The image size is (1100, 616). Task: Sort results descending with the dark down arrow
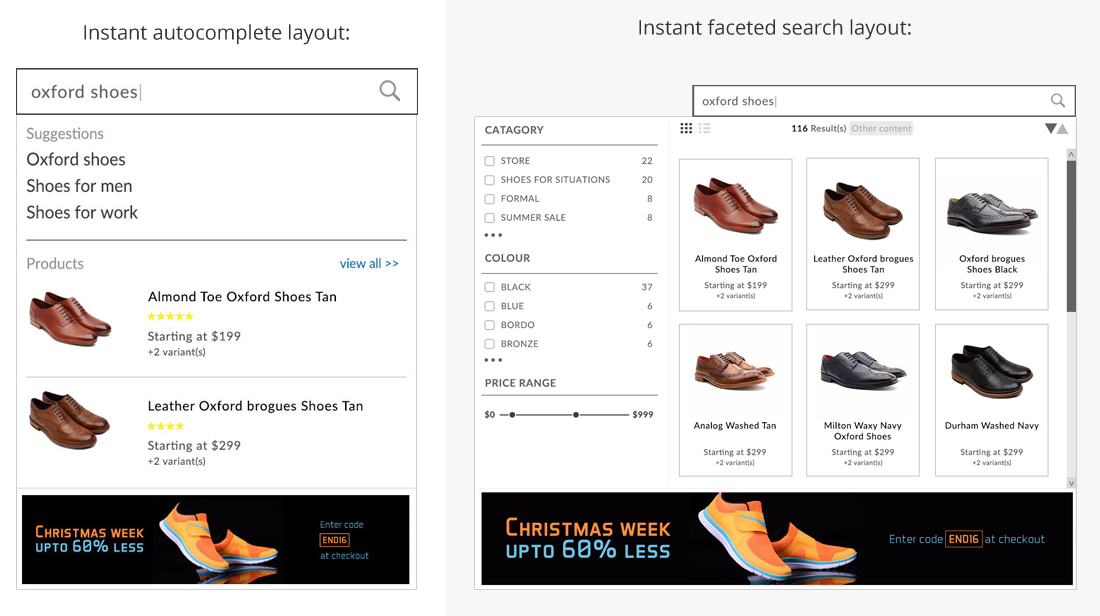[1050, 128]
